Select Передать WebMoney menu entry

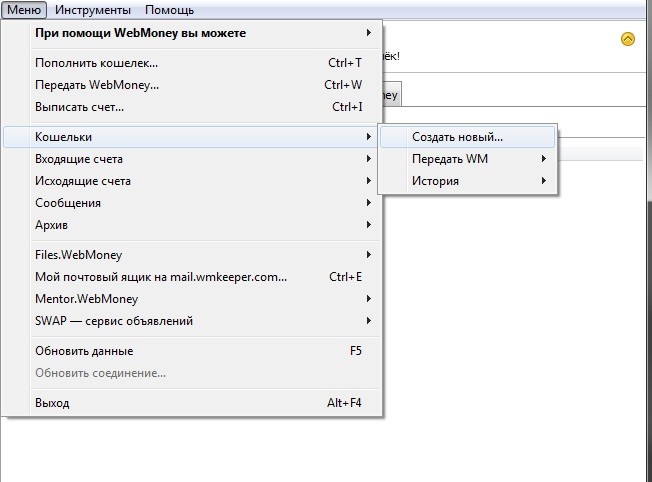(x=192, y=85)
